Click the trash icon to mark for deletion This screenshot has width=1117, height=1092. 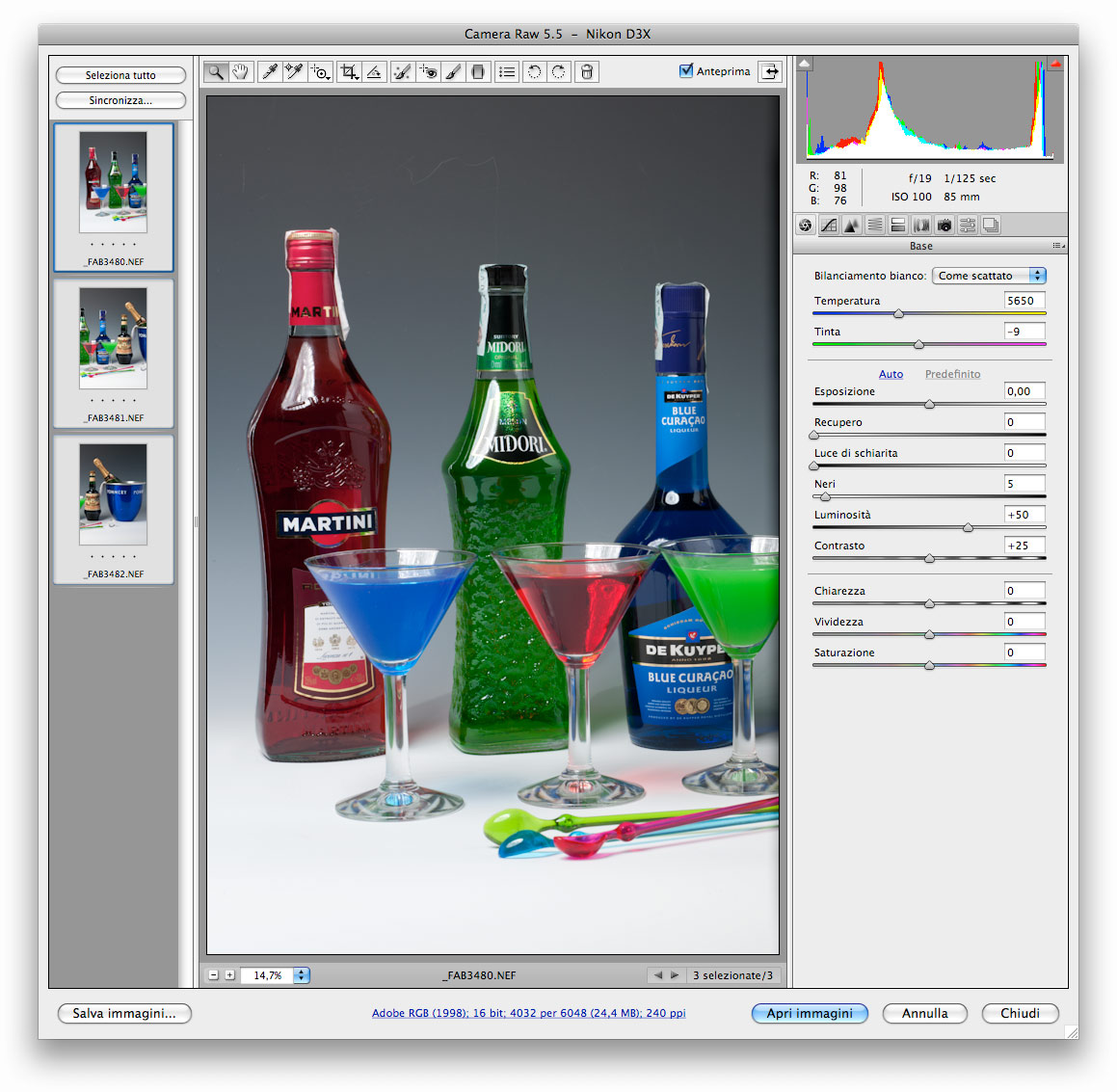click(586, 71)
